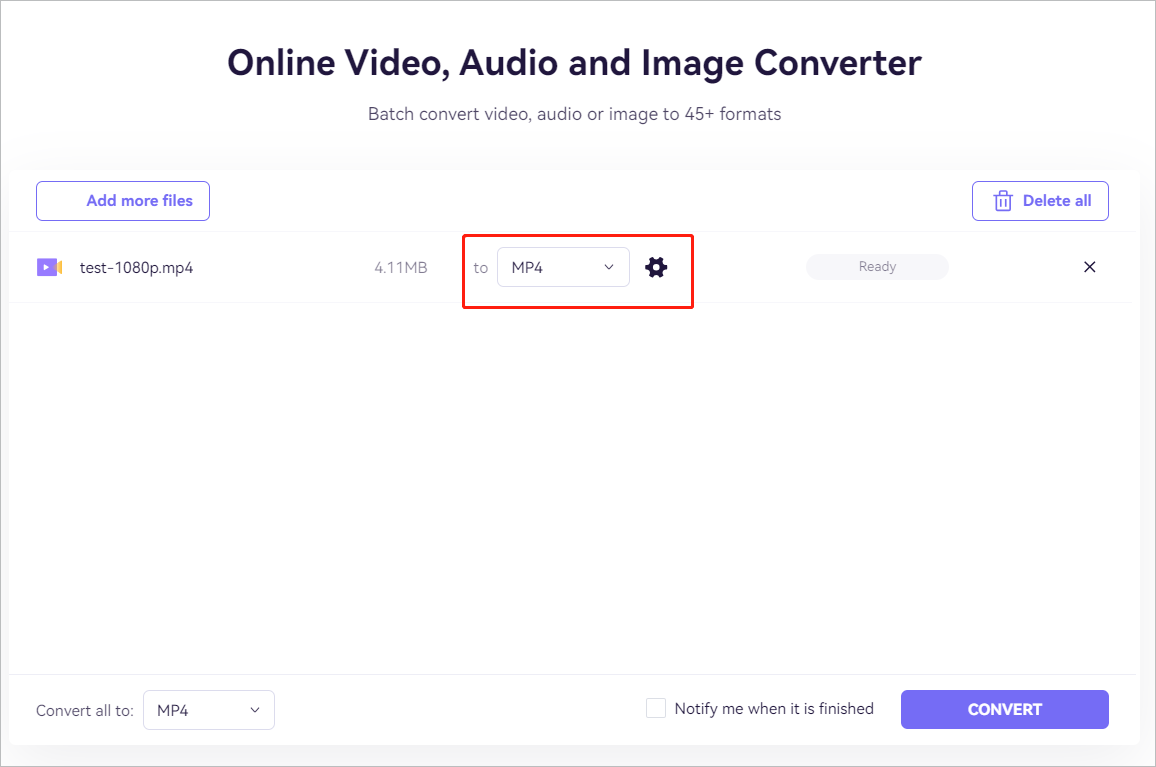This screenshot has width=1156, height=767.
Task: Click inside the highlighted format selection area
Action: coord(577,270)
